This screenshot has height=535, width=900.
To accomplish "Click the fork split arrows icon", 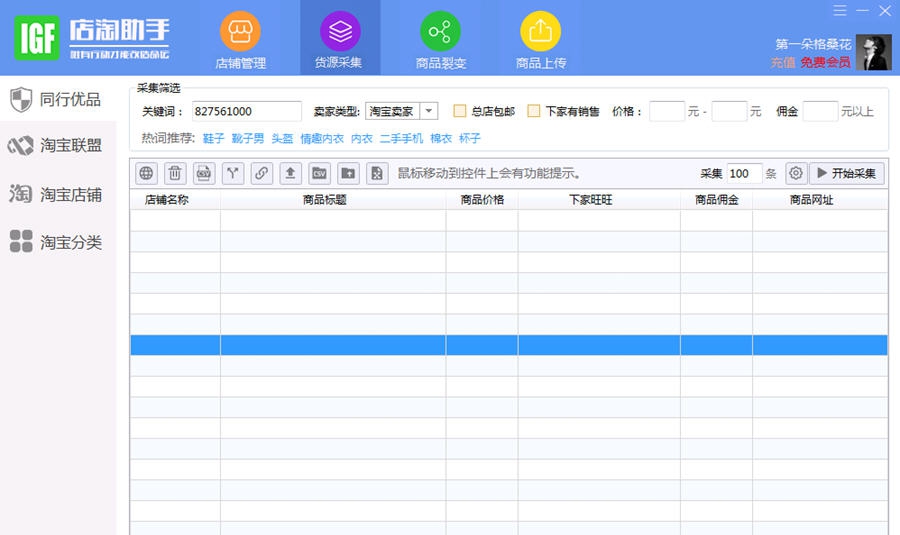I will click(232, 173).
